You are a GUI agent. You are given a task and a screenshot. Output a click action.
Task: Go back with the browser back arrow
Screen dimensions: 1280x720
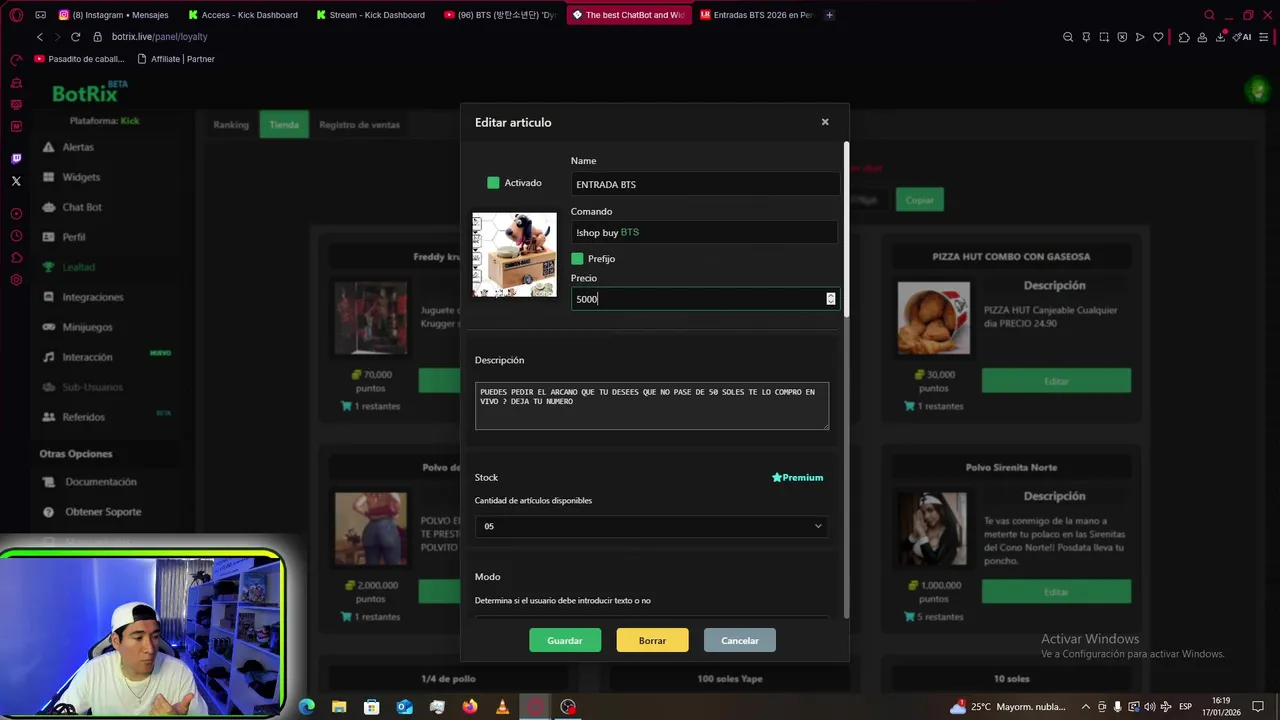click(40, 37)
